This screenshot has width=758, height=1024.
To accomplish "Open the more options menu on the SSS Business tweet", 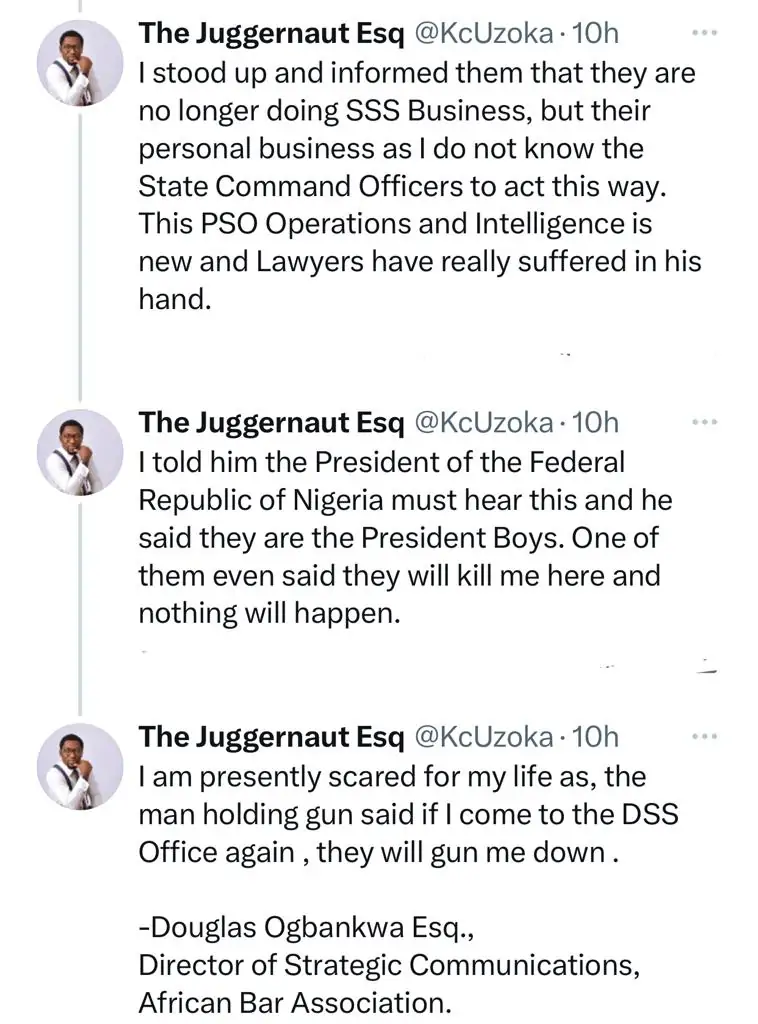I will tap(705, 33).
